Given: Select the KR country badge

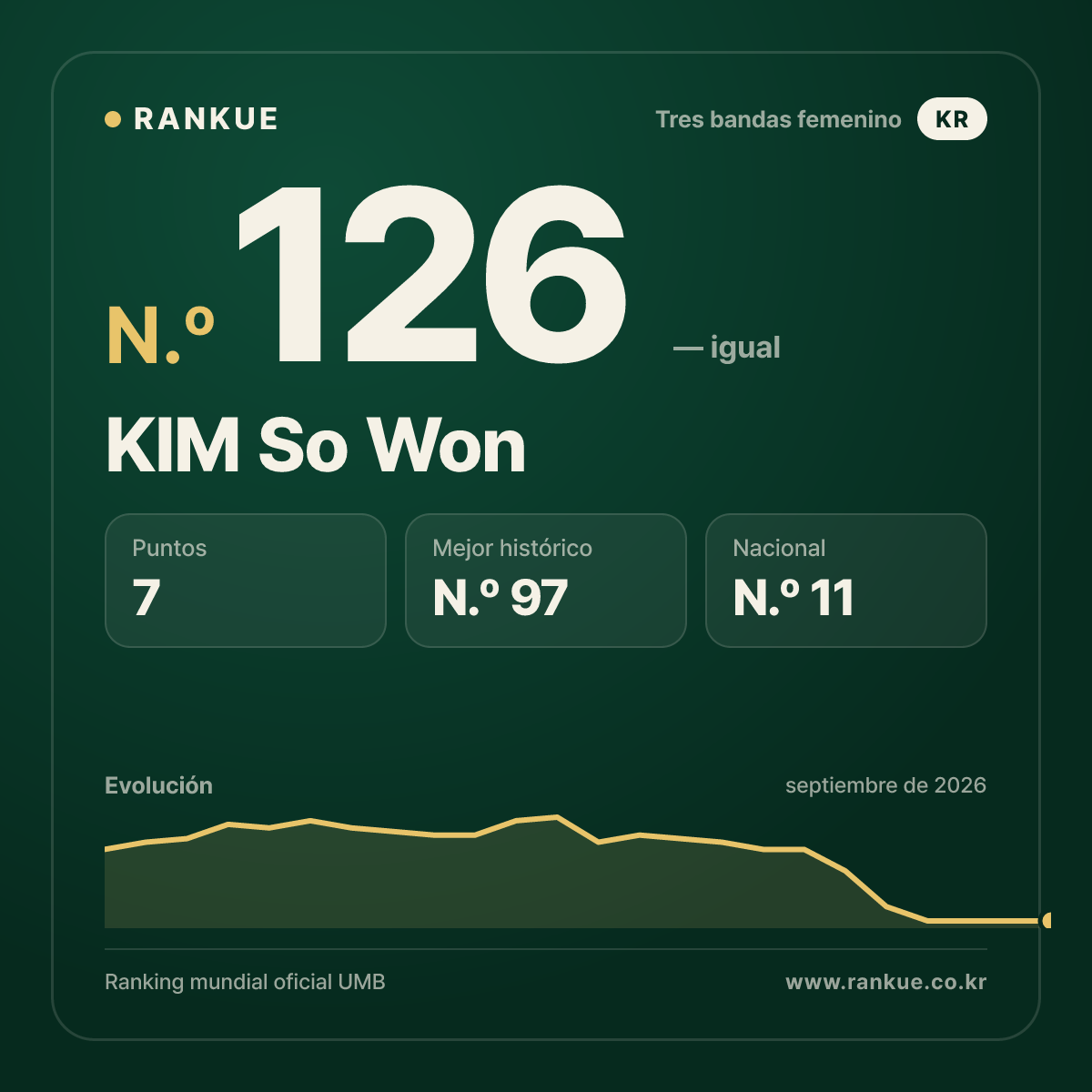Looking at the screenshot, I should pyautogui.click(x=952, y=119).
